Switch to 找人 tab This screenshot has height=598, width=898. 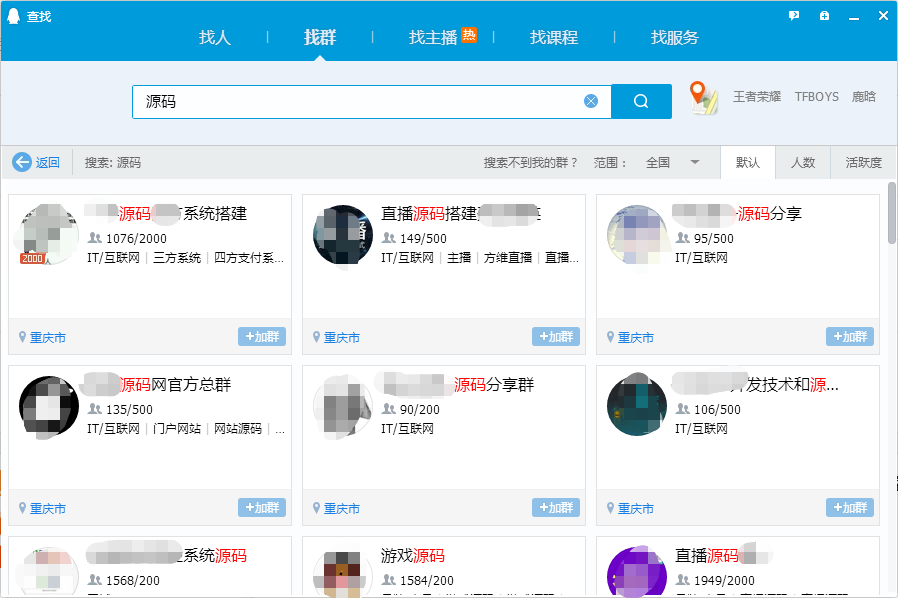tap(215, 37)
